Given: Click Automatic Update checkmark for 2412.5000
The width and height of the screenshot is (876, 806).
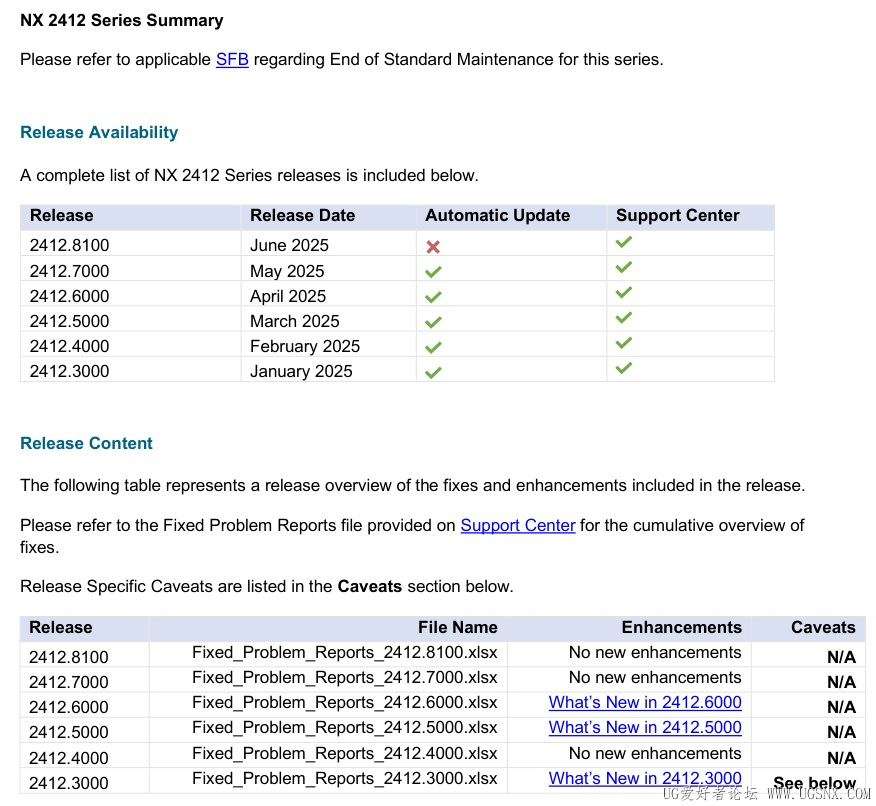Looking at the screenshot, I should pyautogui.click(x=433, y=322).
